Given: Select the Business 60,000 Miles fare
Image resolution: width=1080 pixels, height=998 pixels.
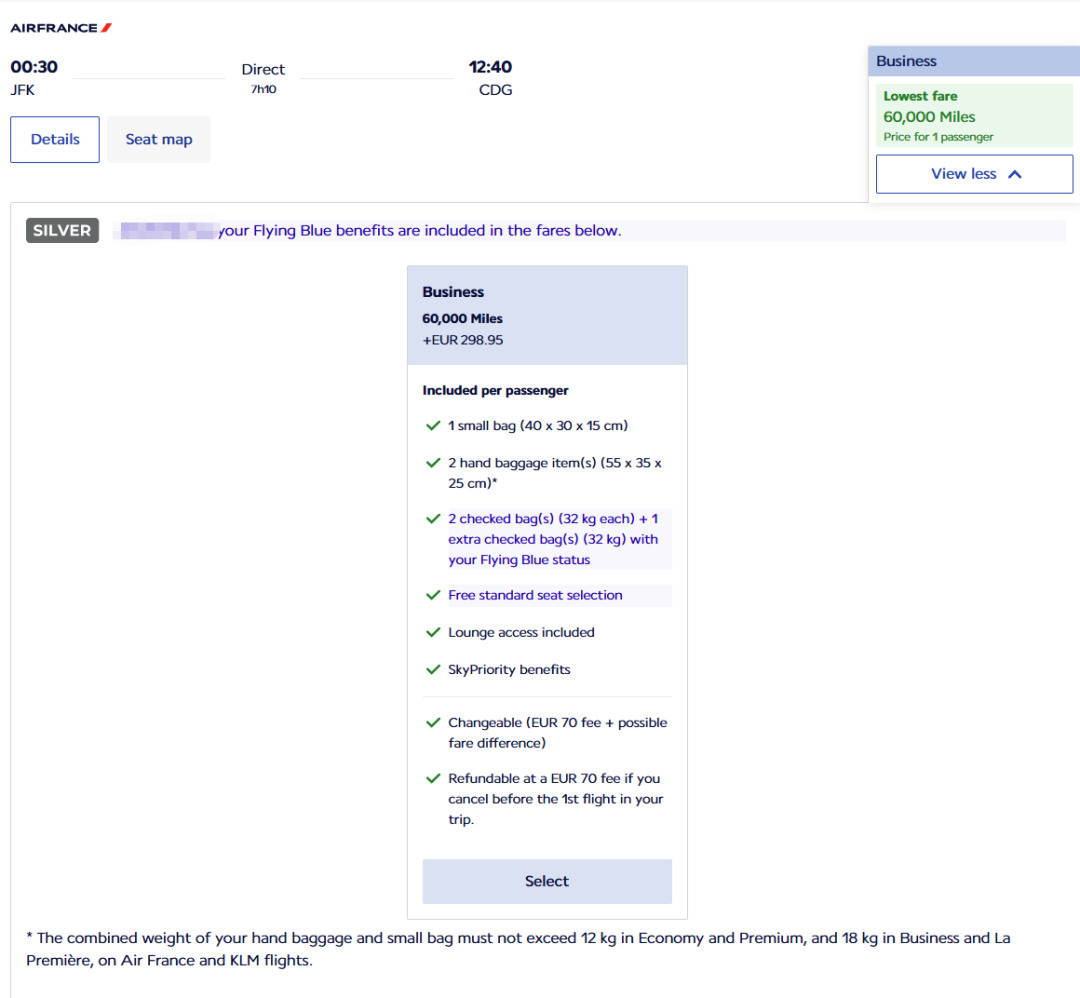Looking at the screenshot, I should 547,881.
